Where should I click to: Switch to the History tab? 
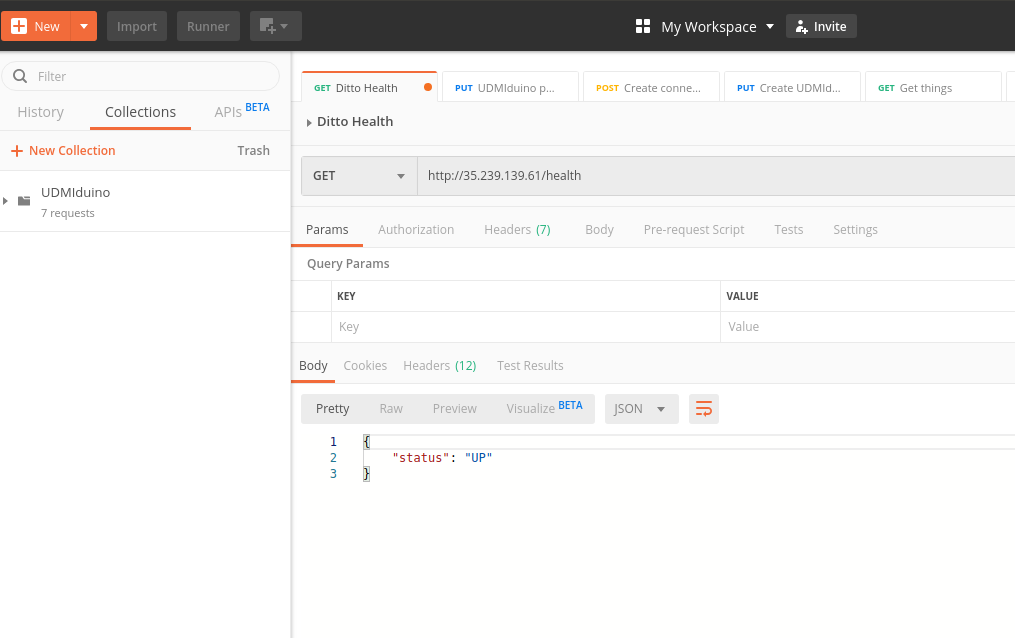pyautogui.click(x=40, y=112)
